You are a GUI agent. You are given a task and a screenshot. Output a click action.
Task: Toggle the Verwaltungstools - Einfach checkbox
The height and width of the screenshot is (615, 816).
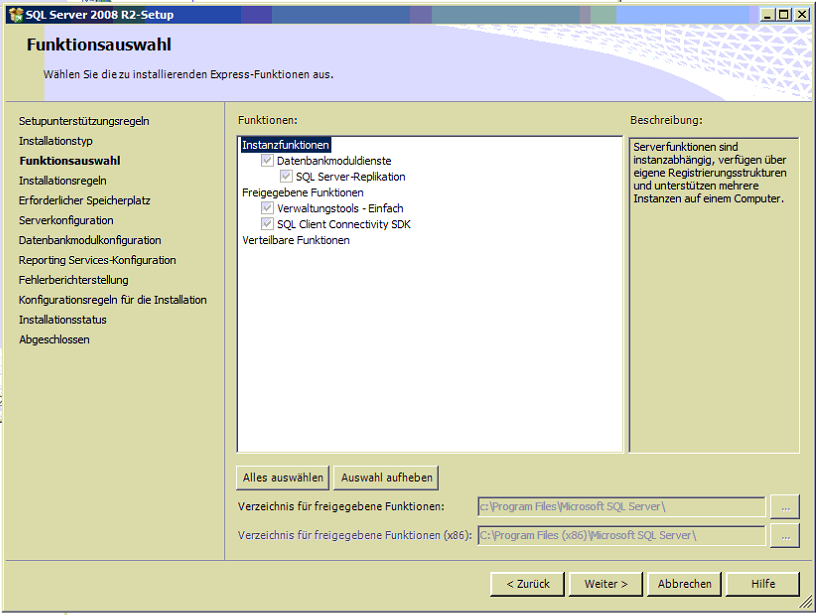[267, 208]
